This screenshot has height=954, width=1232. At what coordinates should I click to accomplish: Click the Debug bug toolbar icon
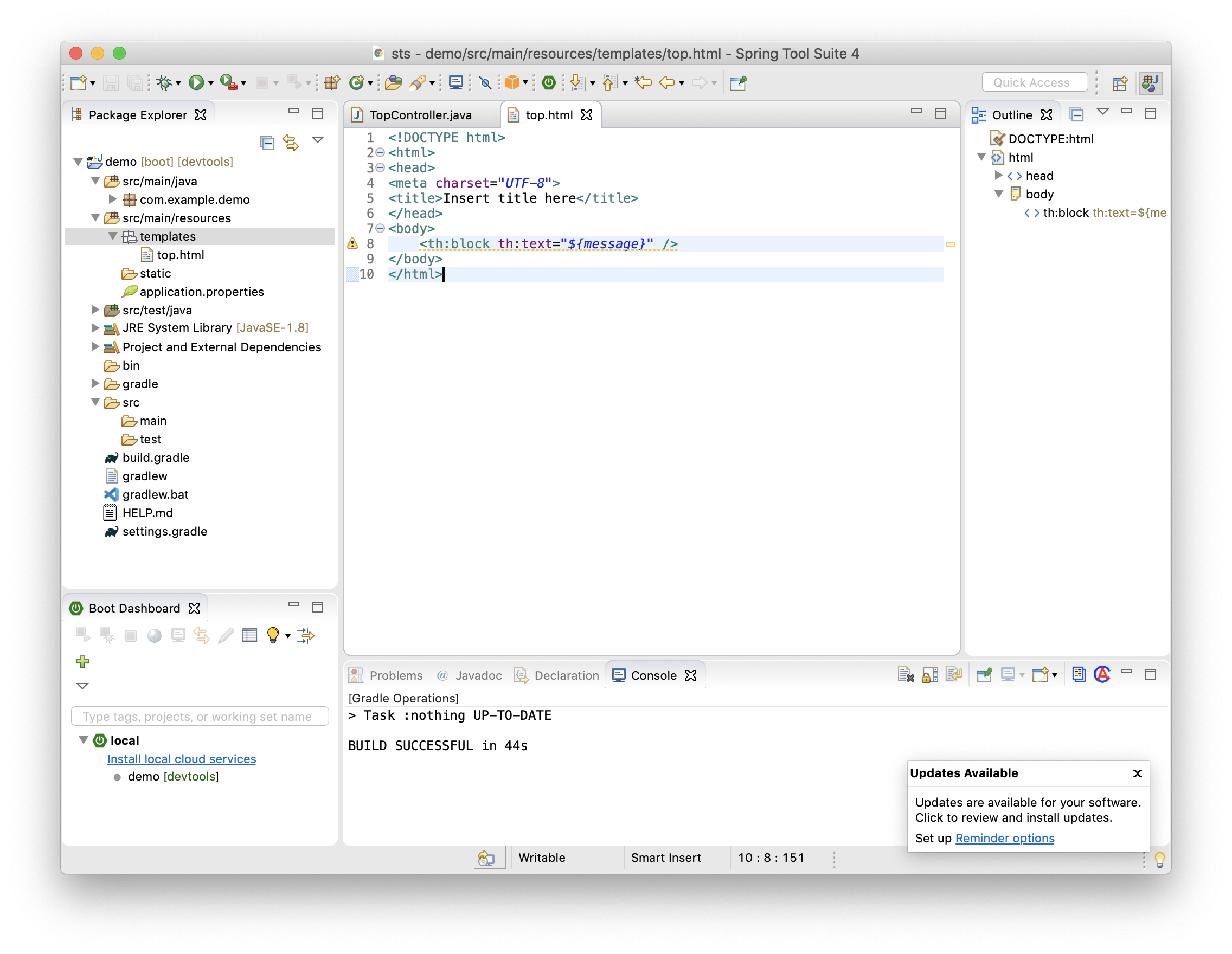(164, 83)
